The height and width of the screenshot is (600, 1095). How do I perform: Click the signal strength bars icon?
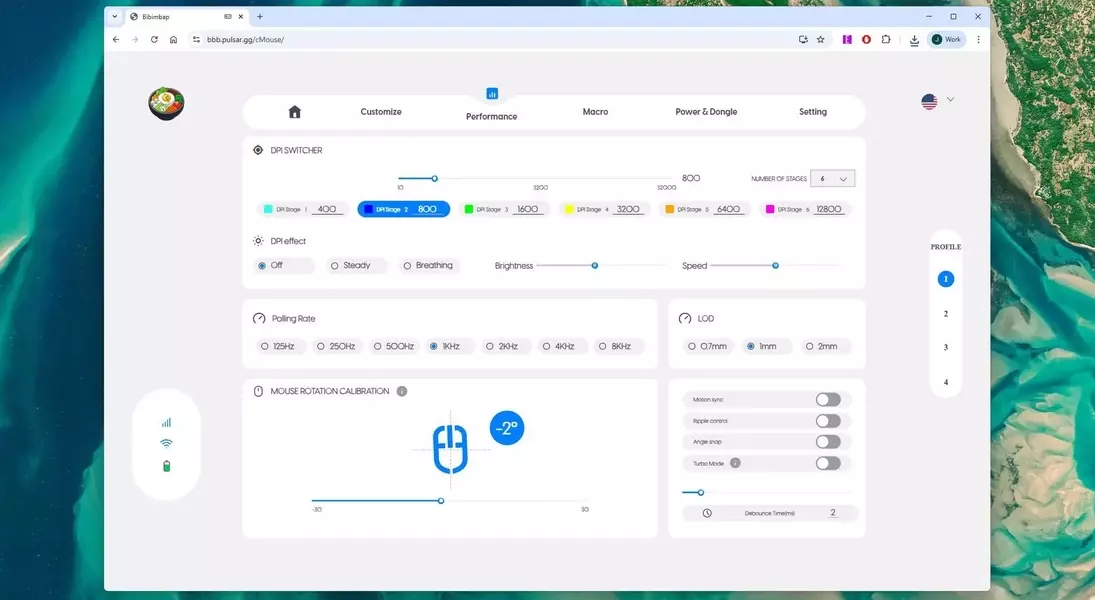point(166,422)
